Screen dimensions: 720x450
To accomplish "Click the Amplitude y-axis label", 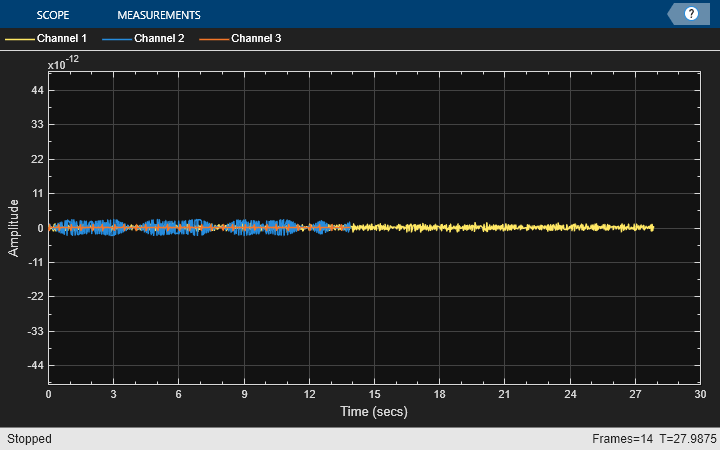I will pos(14,228).
